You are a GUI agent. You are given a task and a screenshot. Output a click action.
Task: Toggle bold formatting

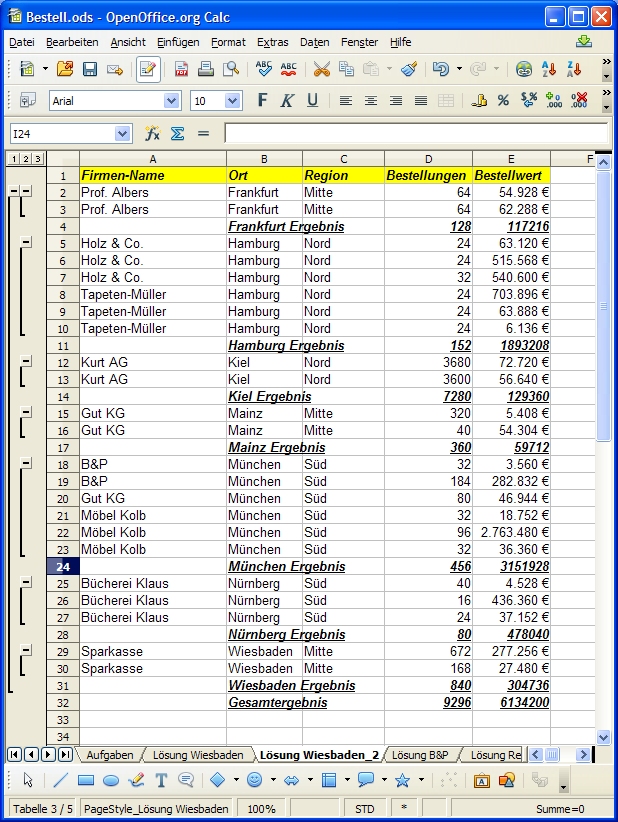262,101
